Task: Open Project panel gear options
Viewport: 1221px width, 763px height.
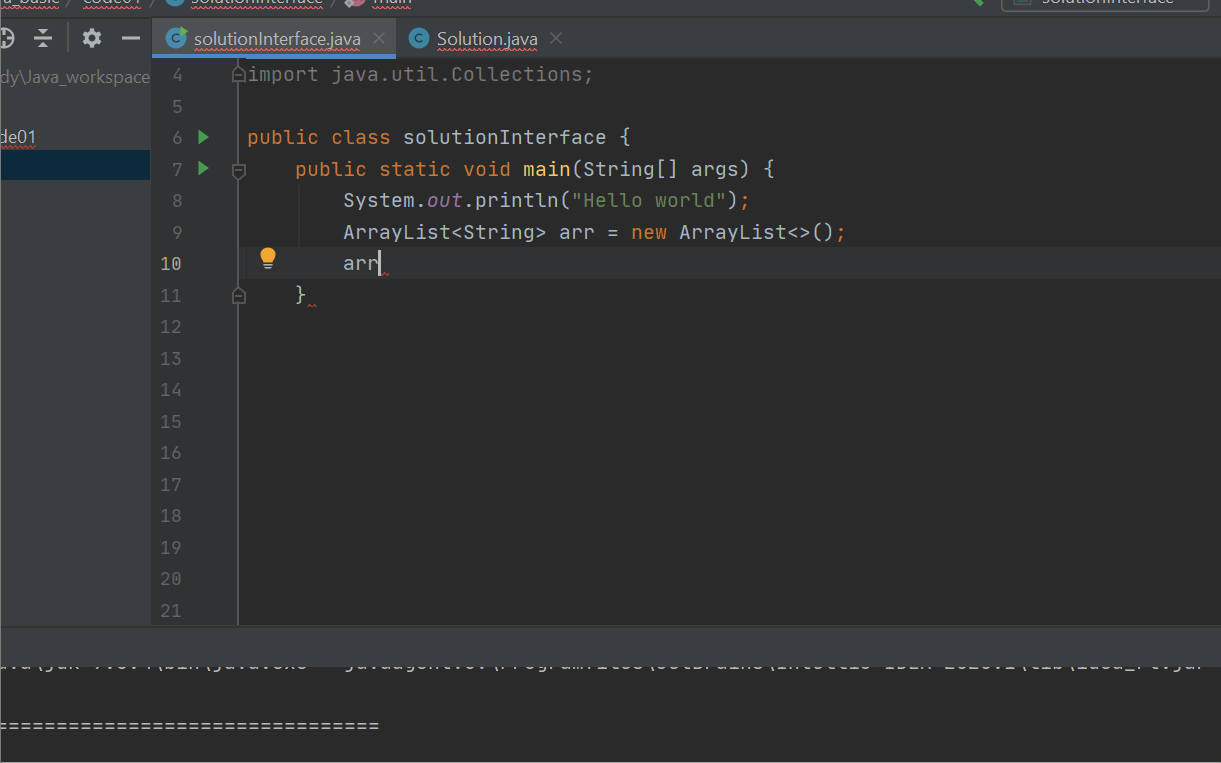Action: tap(92, 39)
